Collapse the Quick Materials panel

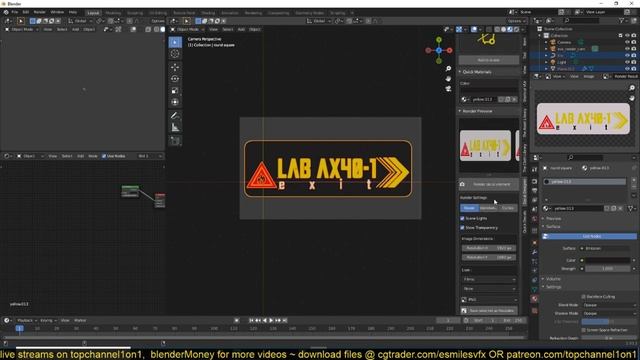click(476, 72)
